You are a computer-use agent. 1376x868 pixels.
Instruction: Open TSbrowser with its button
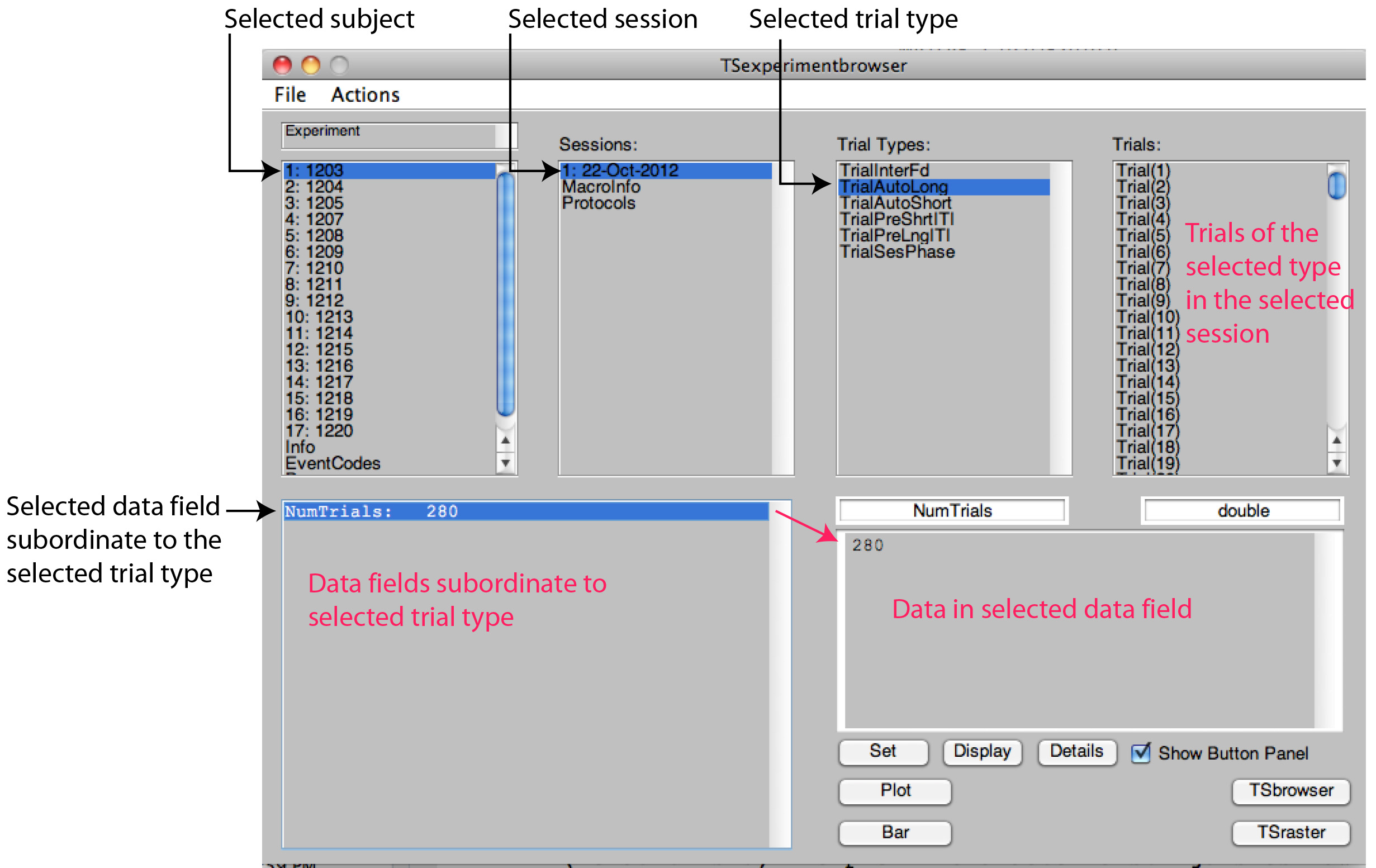[x=1290, y=791]
